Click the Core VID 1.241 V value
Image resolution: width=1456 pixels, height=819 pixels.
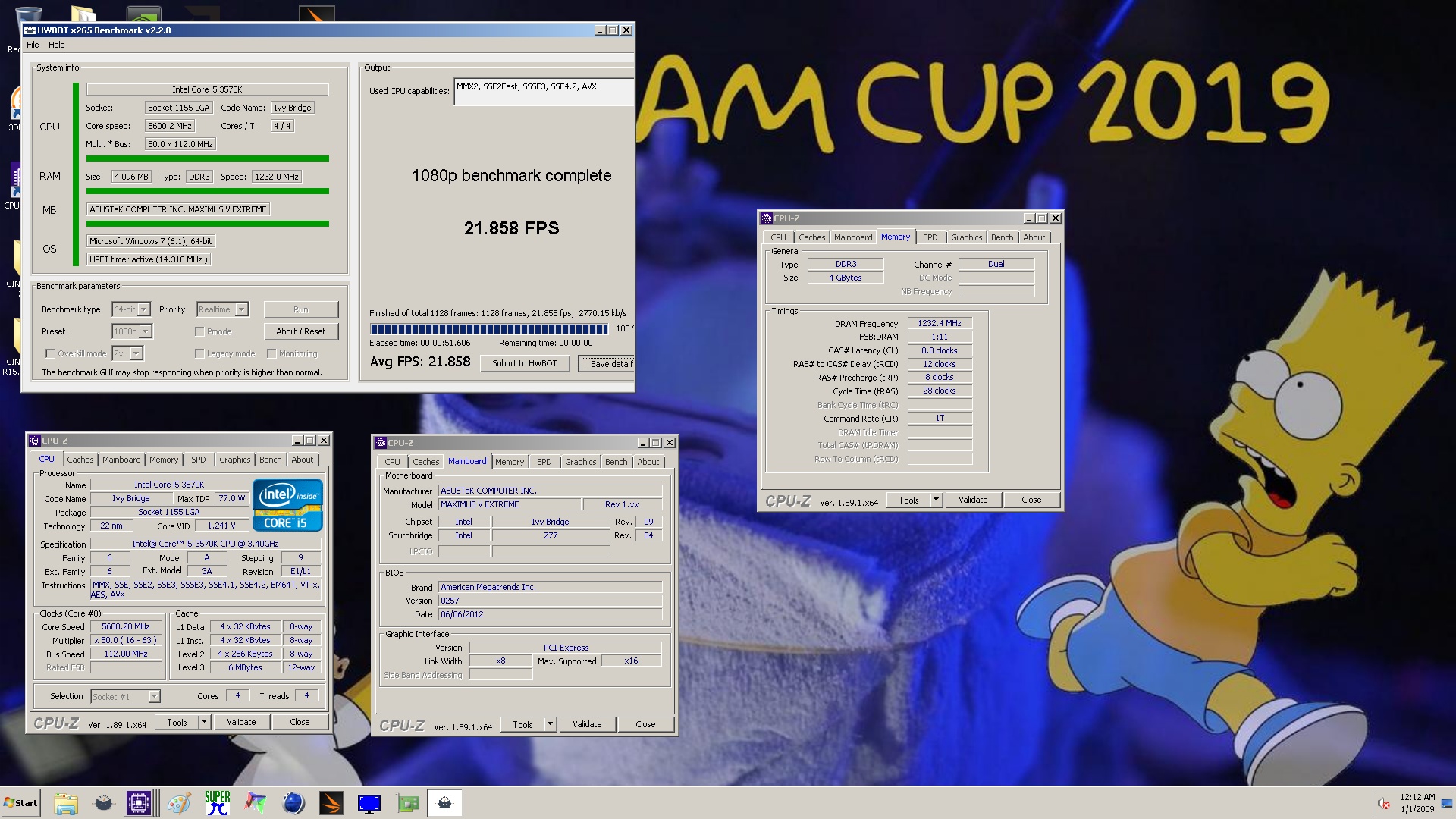click(221, 526)
